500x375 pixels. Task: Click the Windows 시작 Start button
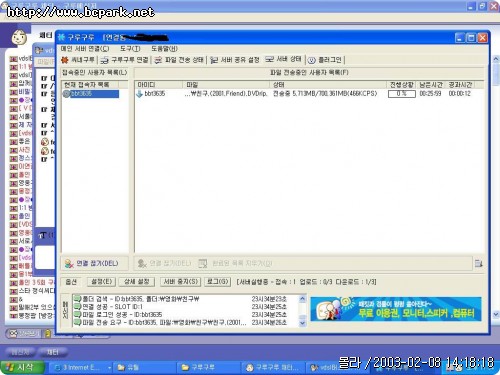click(x=22, y=367)
